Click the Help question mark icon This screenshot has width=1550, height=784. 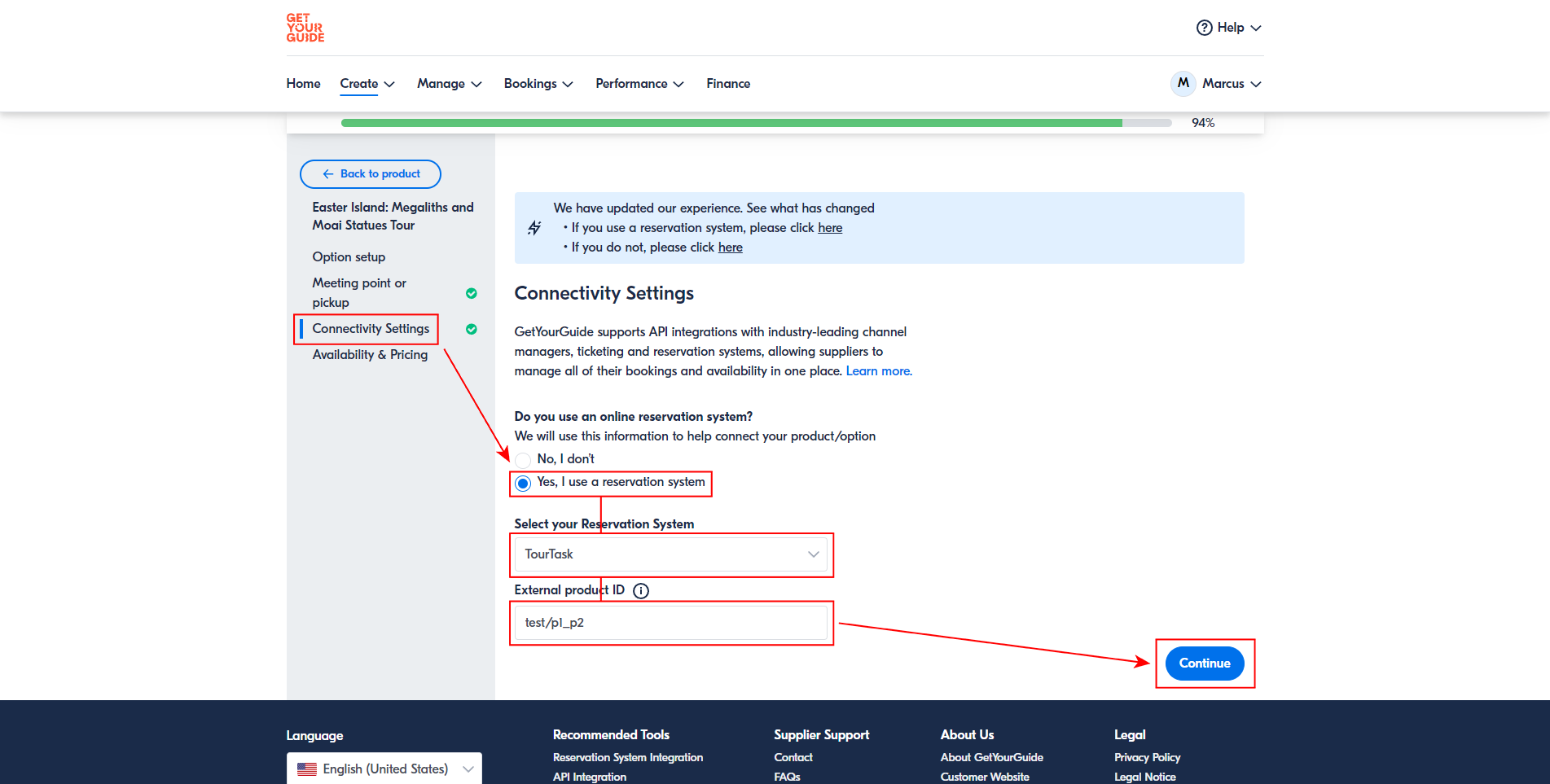1204,28
